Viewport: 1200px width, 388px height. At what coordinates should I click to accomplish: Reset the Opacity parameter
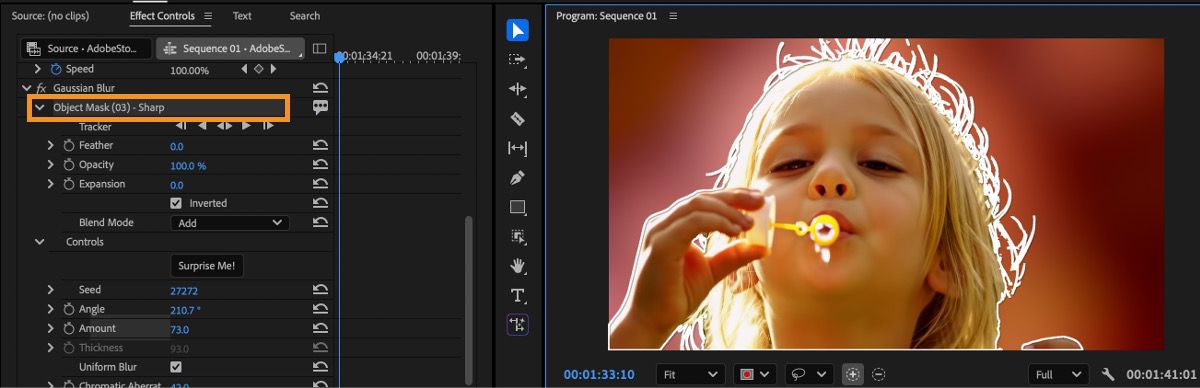(320, 165)
